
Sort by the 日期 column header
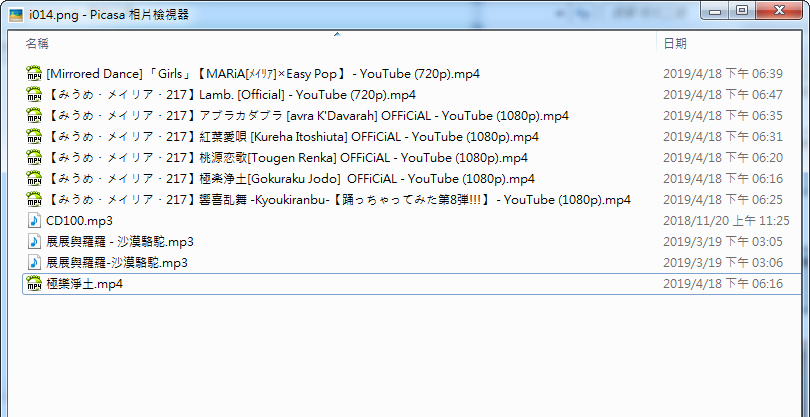coord(675,44)
